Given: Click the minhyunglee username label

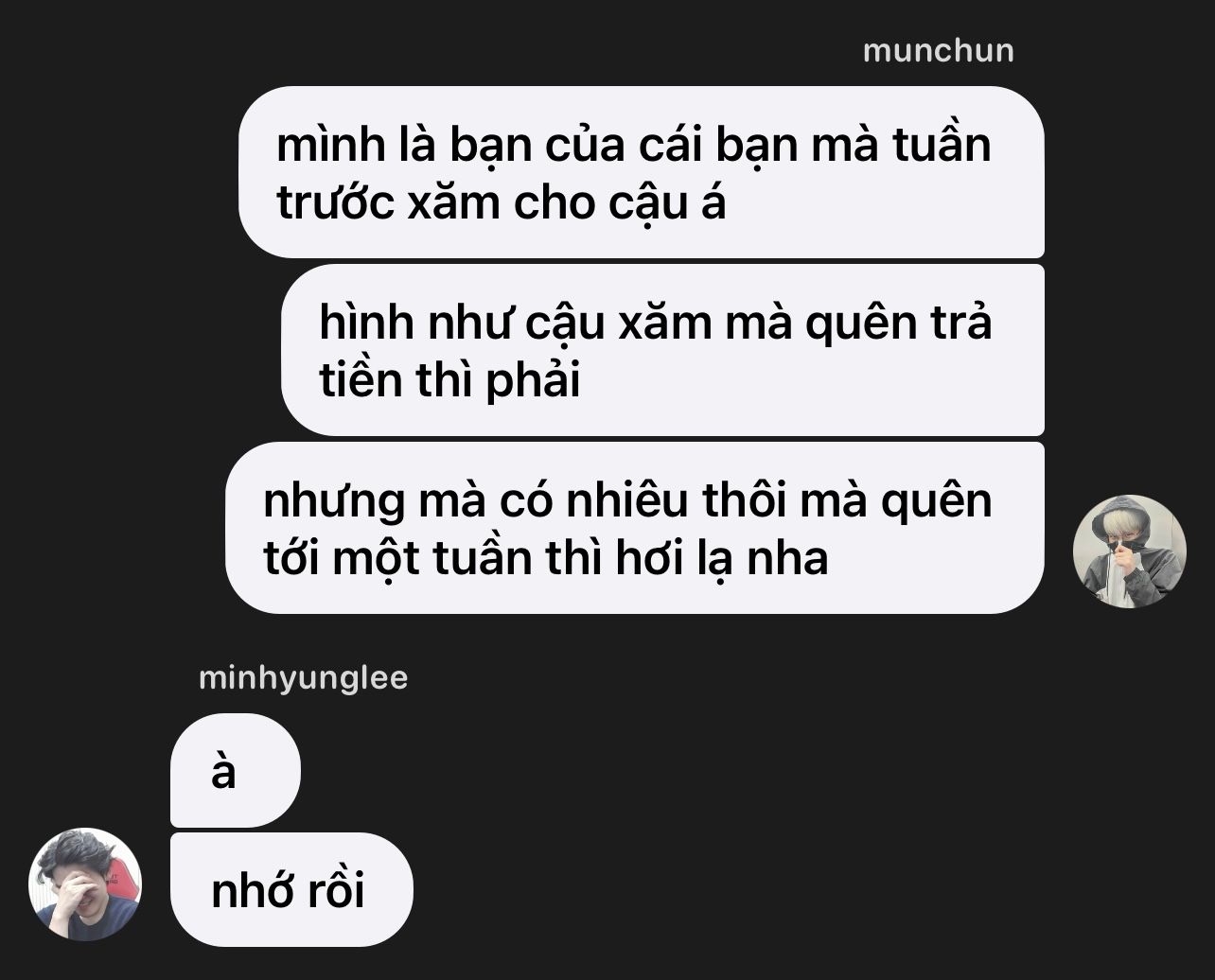Looking at the screenshot, I should pos(303,678).
